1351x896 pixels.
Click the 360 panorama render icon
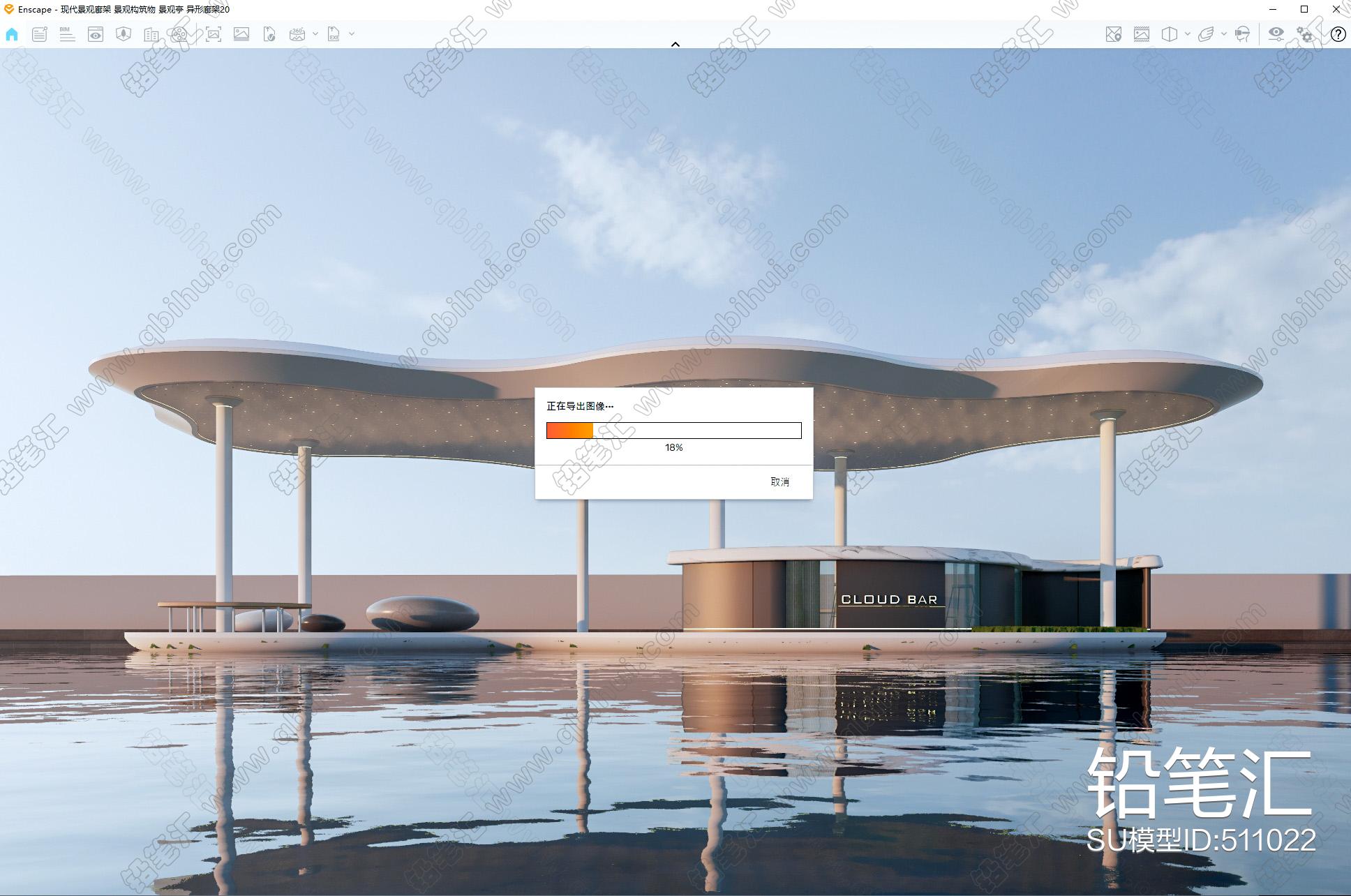297,34
